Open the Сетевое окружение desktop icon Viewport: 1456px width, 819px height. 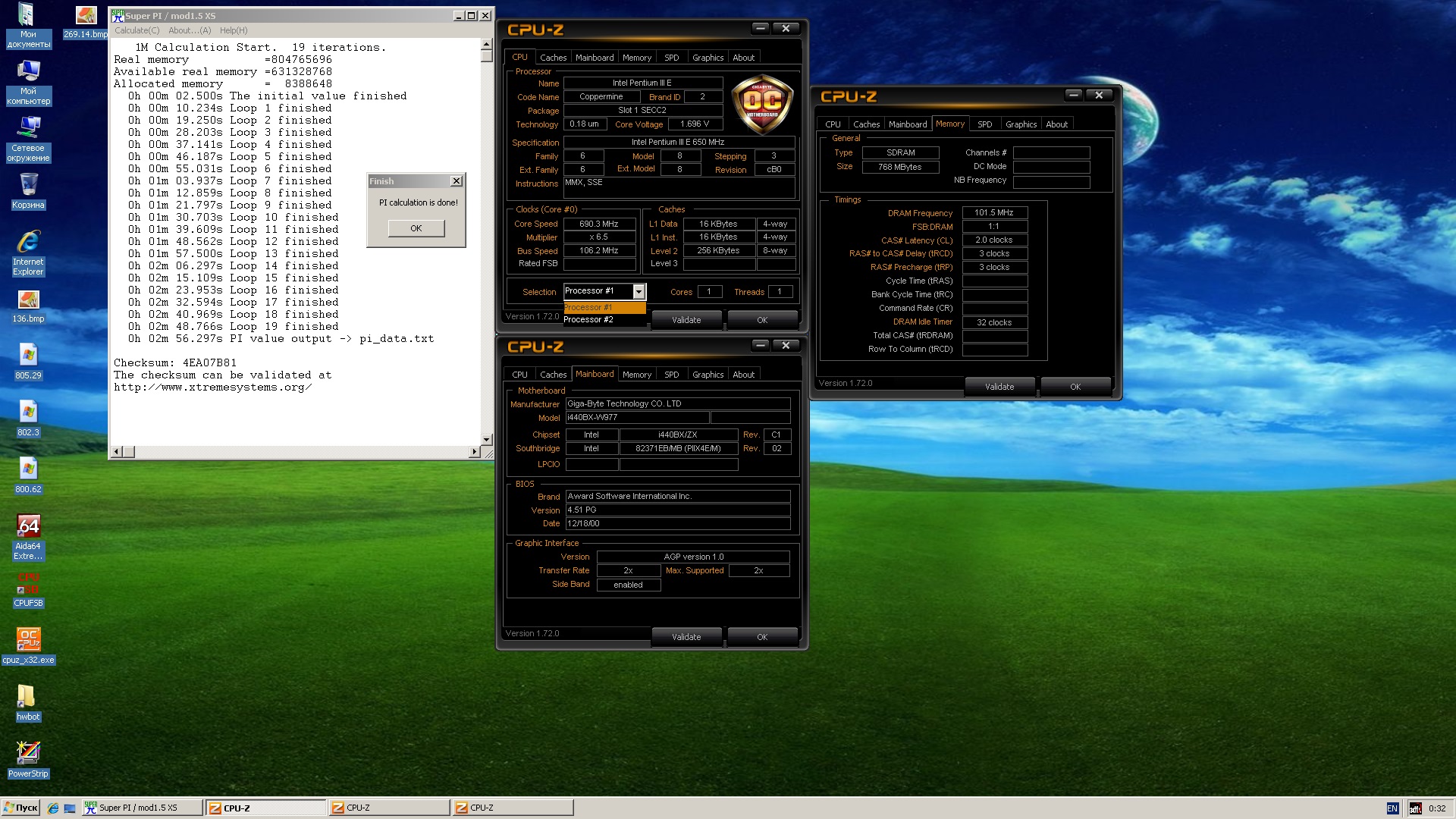coord(28,139)
